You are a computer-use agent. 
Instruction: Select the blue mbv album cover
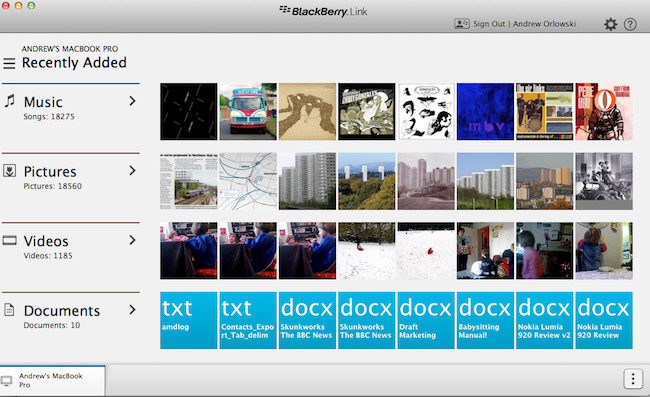(x=485, y=111)
